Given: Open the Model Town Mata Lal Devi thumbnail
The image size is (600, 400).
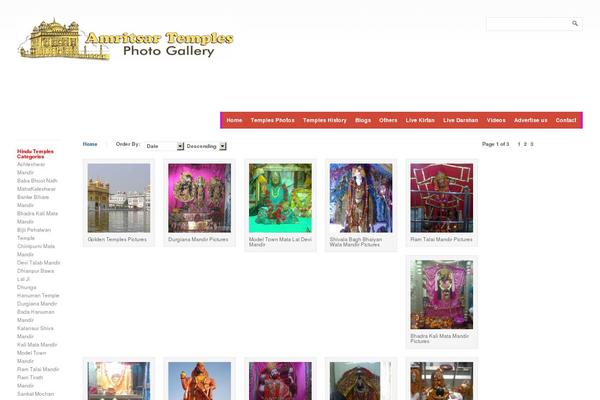Looking at the screenshot, I should [x=280, y=198].
